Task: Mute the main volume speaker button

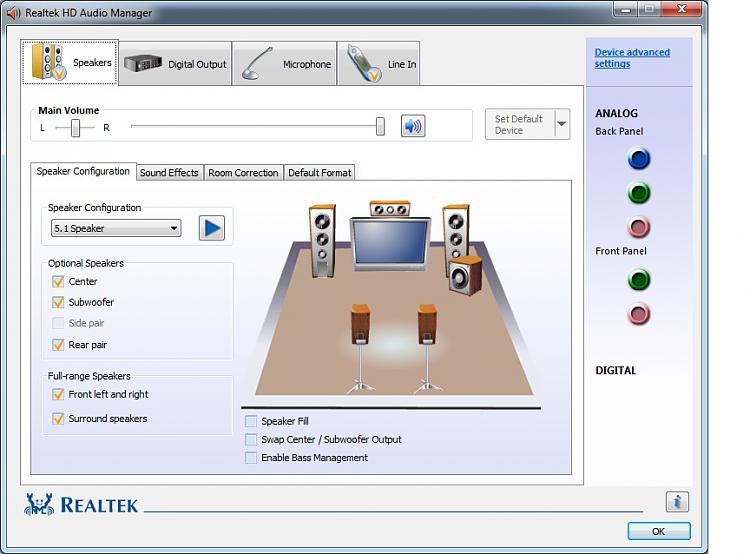Action: pyautogui.click(x=413, y=126)
